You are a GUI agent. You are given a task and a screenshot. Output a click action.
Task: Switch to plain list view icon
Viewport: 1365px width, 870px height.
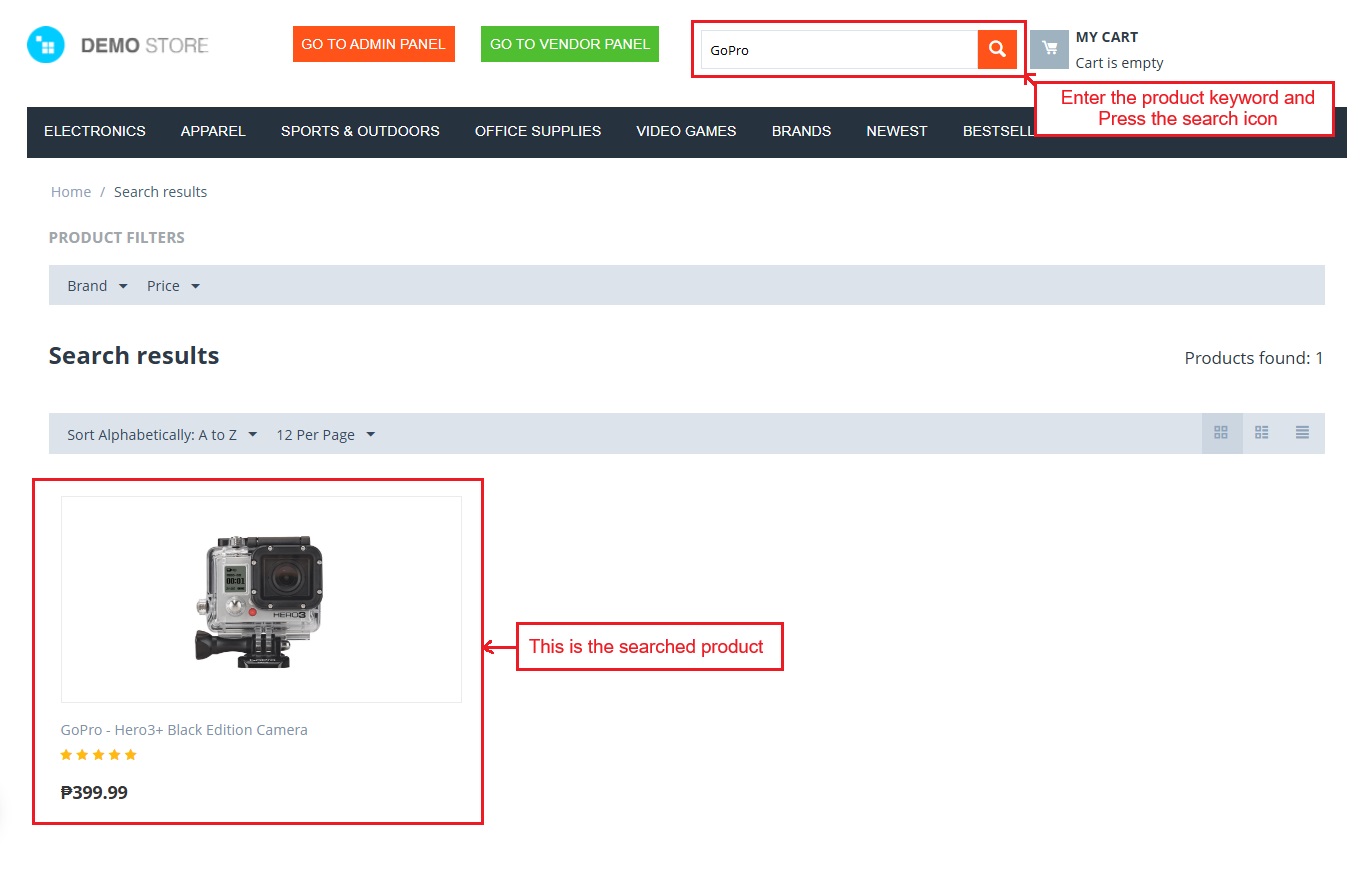pos(1302,433)
